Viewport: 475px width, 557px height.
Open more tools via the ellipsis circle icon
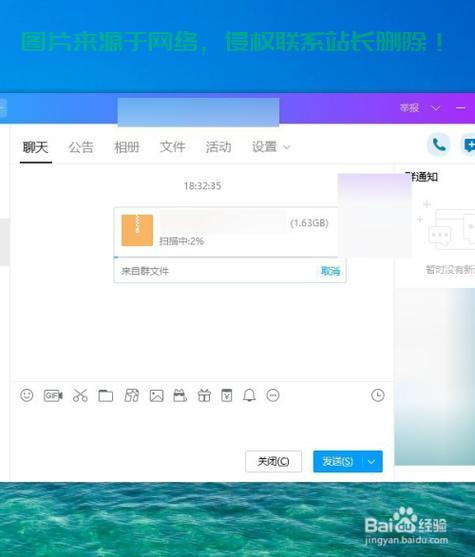(x=273, y=395)
